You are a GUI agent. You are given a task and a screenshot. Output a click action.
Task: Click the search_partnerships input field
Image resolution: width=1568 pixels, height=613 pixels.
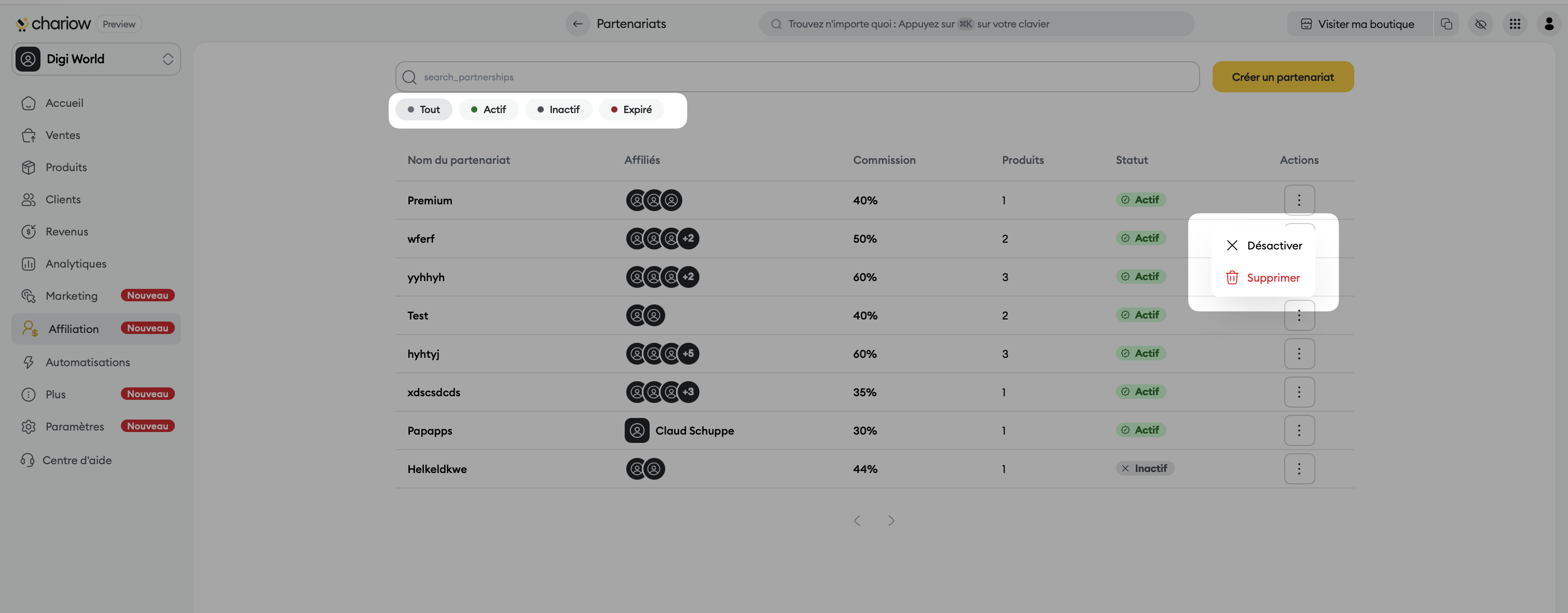797,77
